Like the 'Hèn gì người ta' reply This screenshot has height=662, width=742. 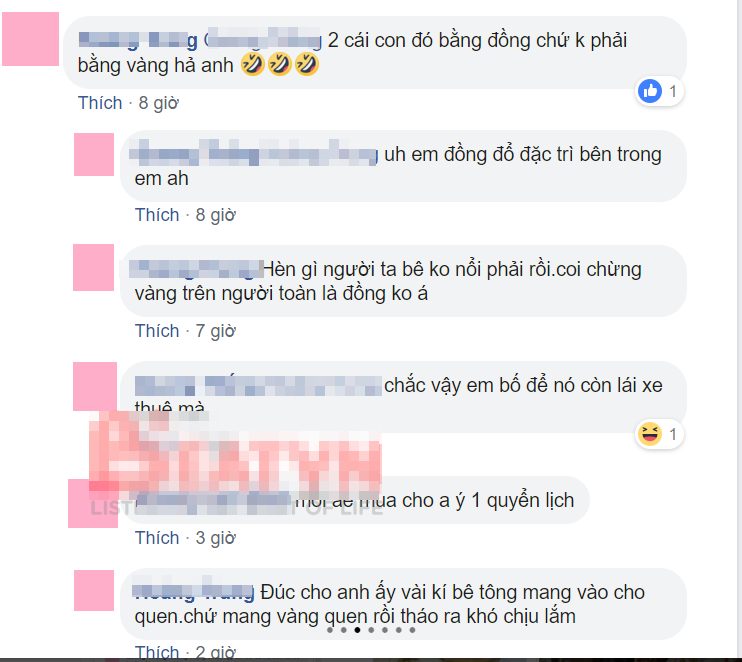point(157,331)
